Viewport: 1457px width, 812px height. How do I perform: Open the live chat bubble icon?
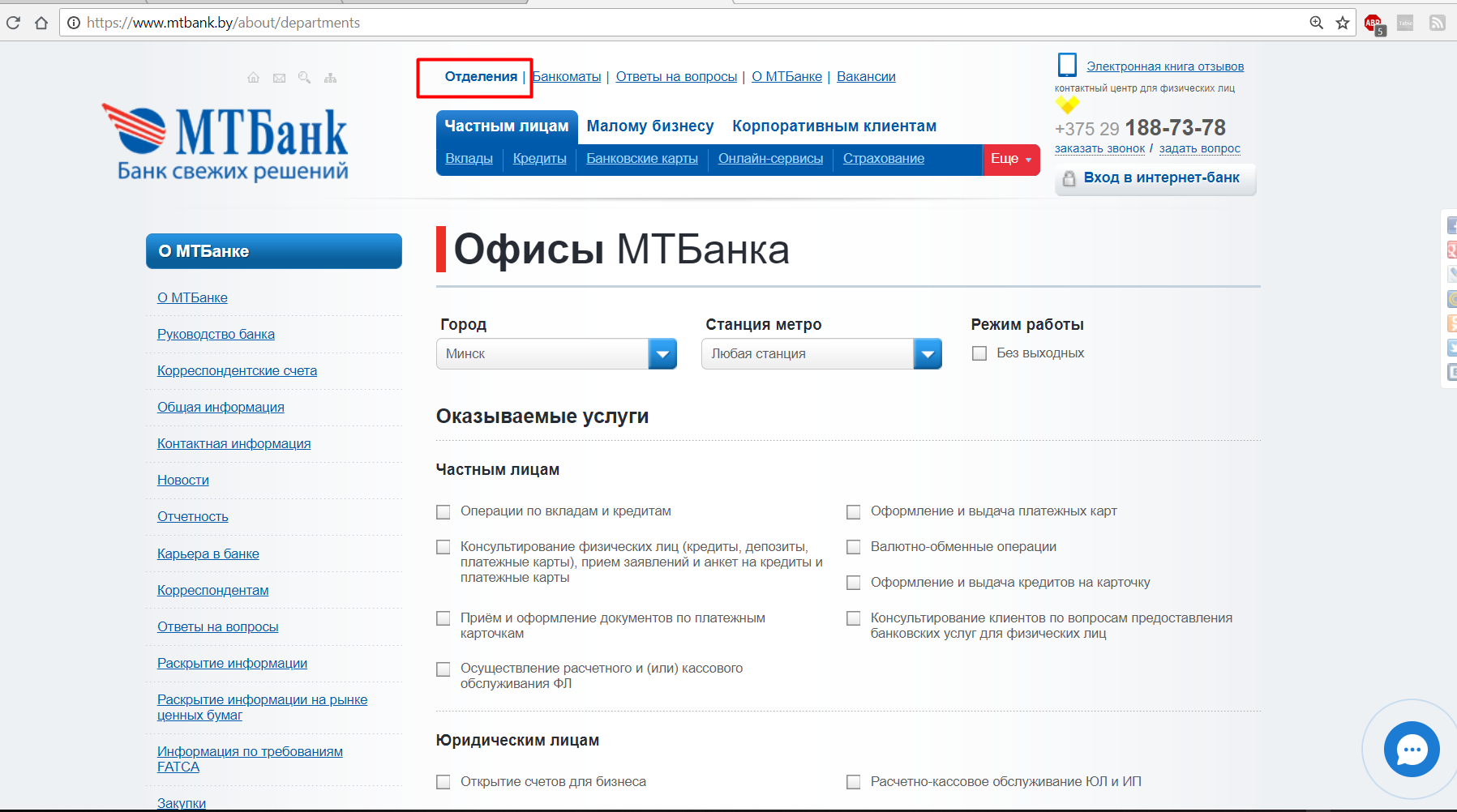click(x=1411, y=750)
